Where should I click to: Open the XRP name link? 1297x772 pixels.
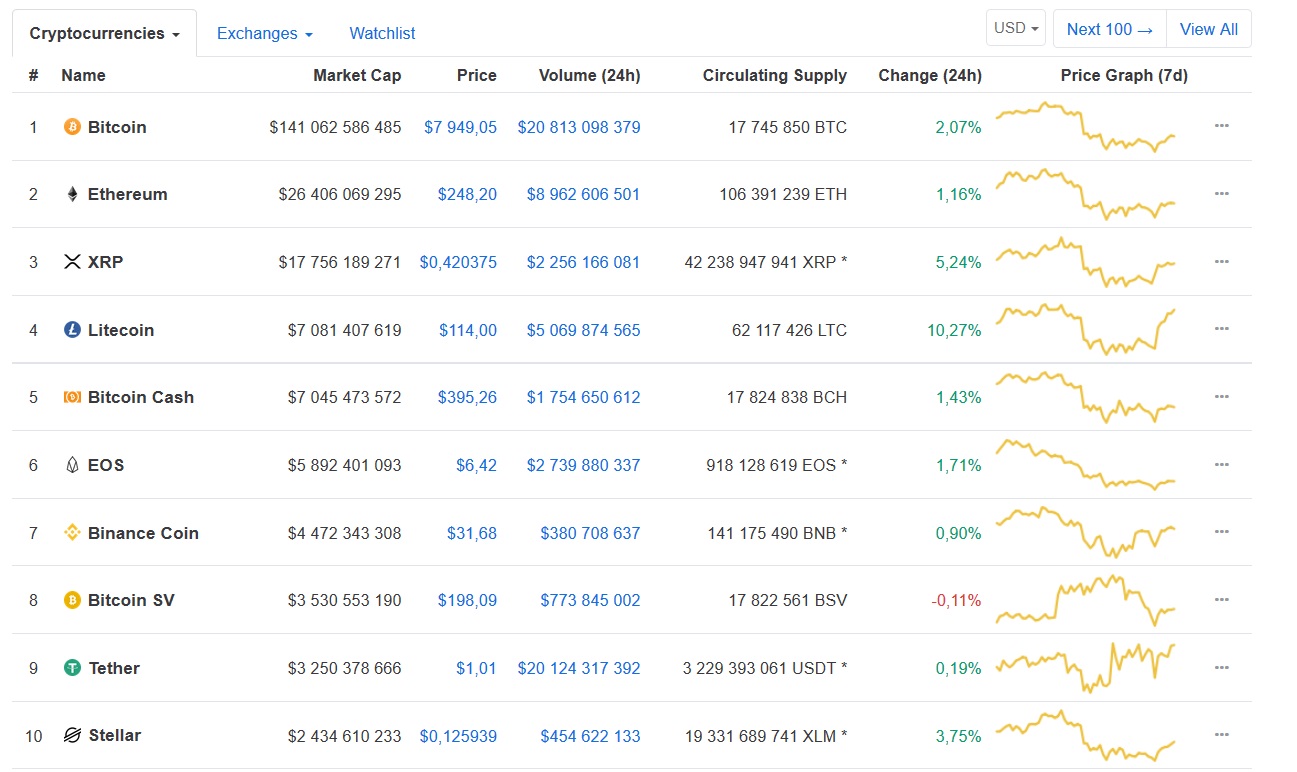106,262
